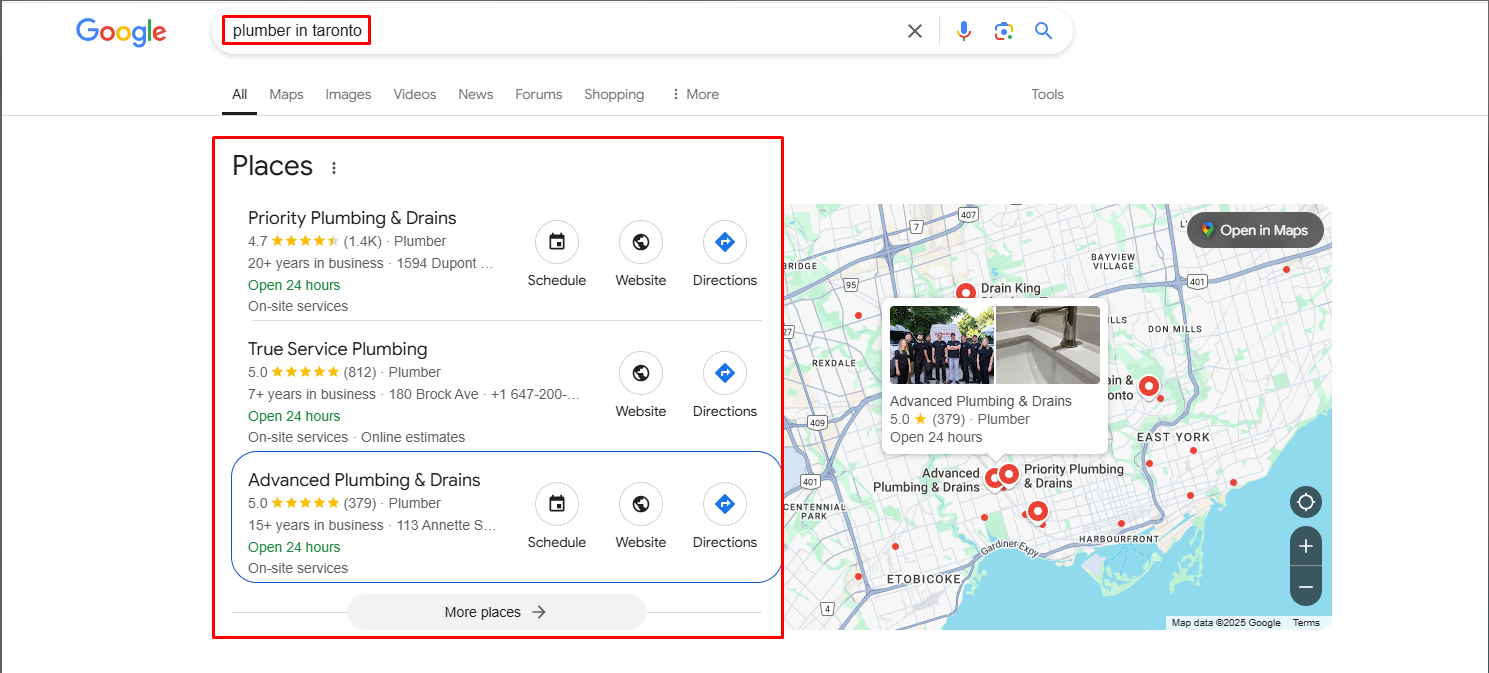This screenshot has height=673, width=1489.
Task: Click the (1.4K) review count text
Action: [363, 241]
